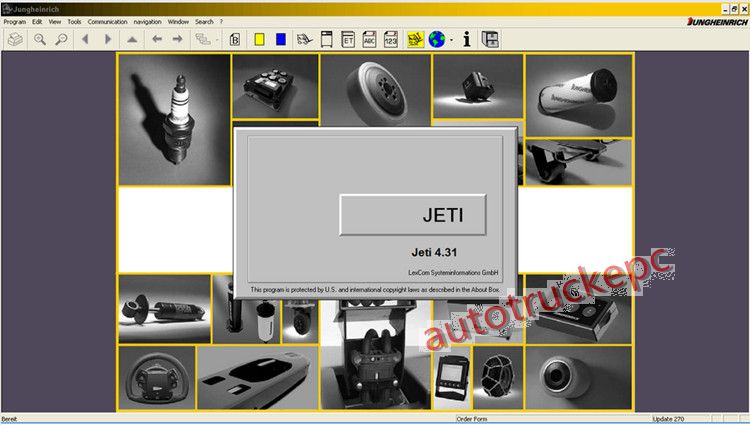Image resolution: width=750 pixels, height=425 pixels.
Task: Go to previous page with left triangle
Action: click(85, 39)
